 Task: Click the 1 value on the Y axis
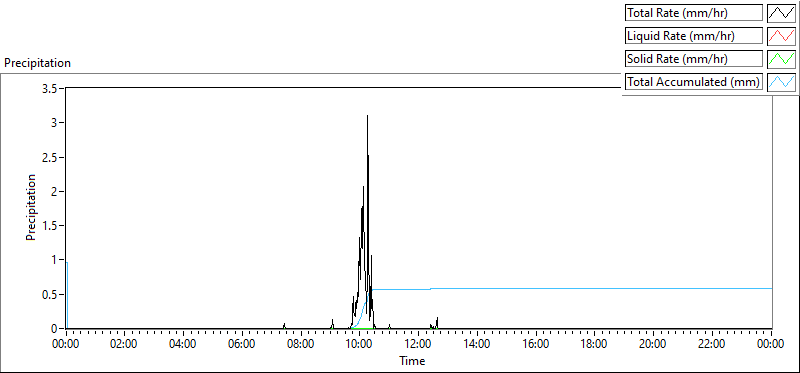[x=55, y=260]
